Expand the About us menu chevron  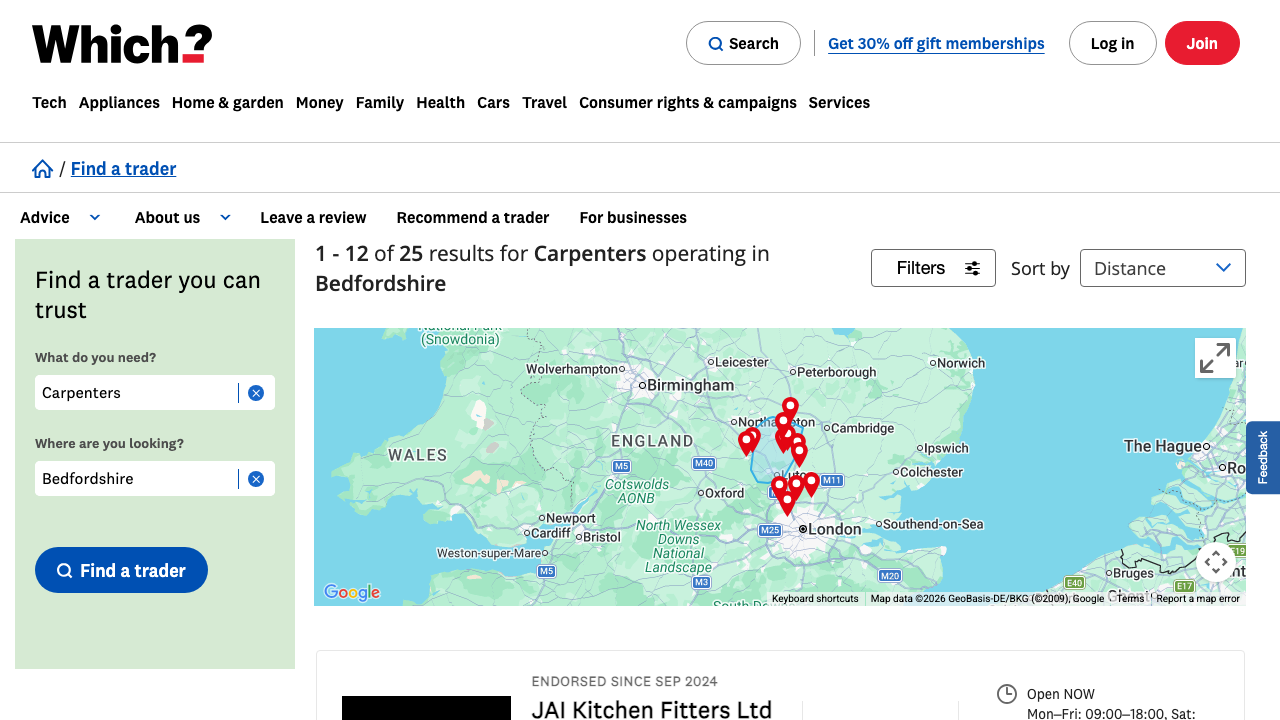(224, 217)
